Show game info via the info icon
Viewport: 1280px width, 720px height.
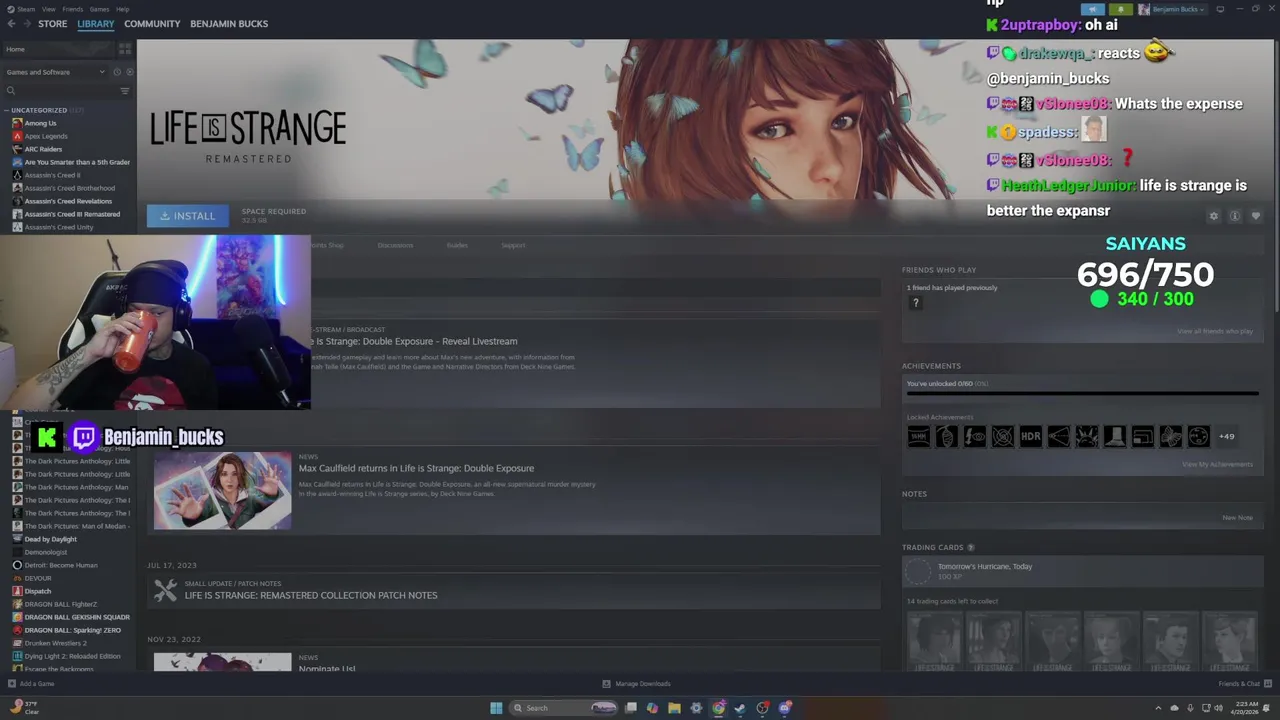click(x=1235, y=216)
